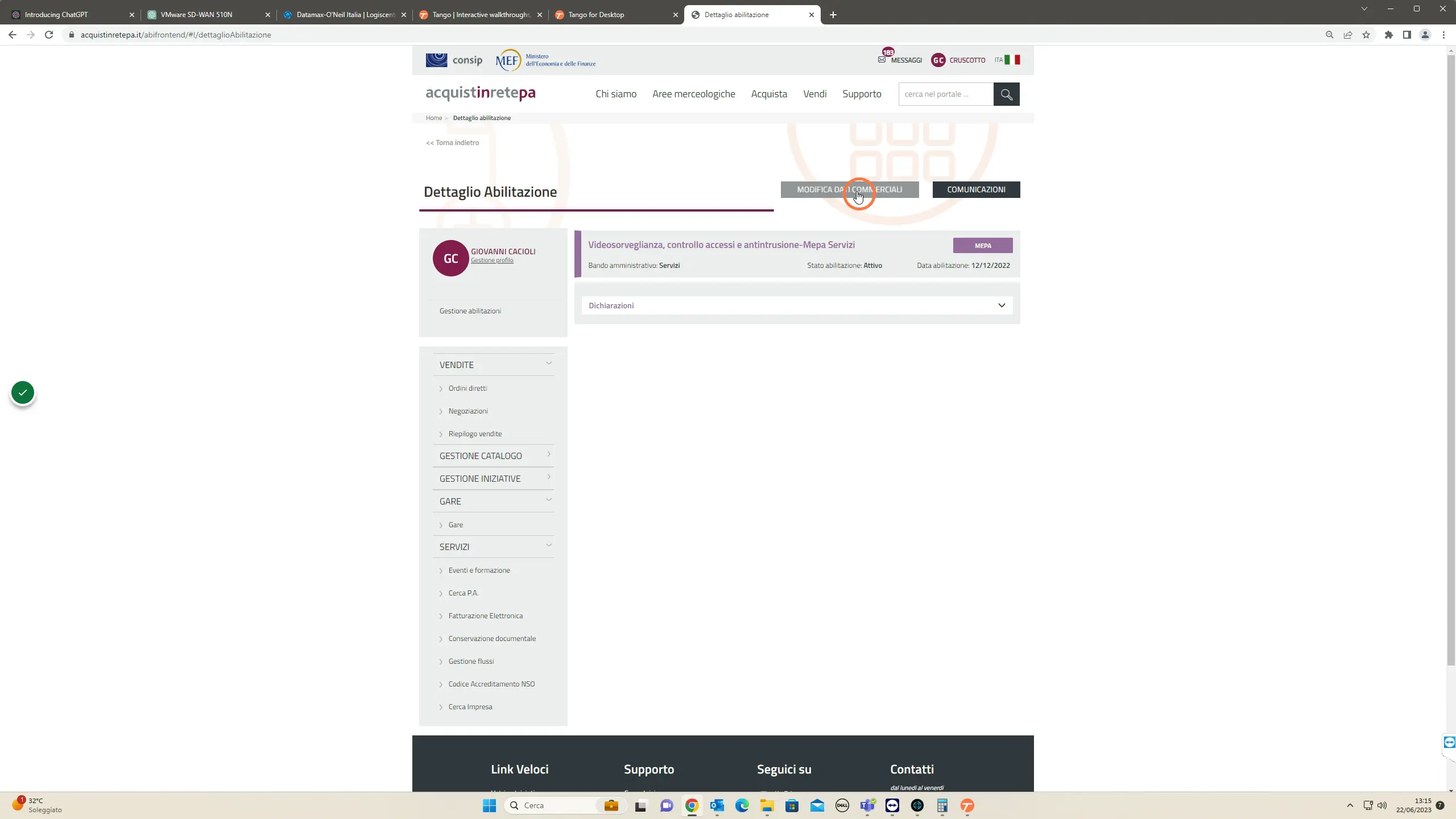1456x819 pixels.
Task: Click the browser address bar URL
Action: (x=176, y=35)
